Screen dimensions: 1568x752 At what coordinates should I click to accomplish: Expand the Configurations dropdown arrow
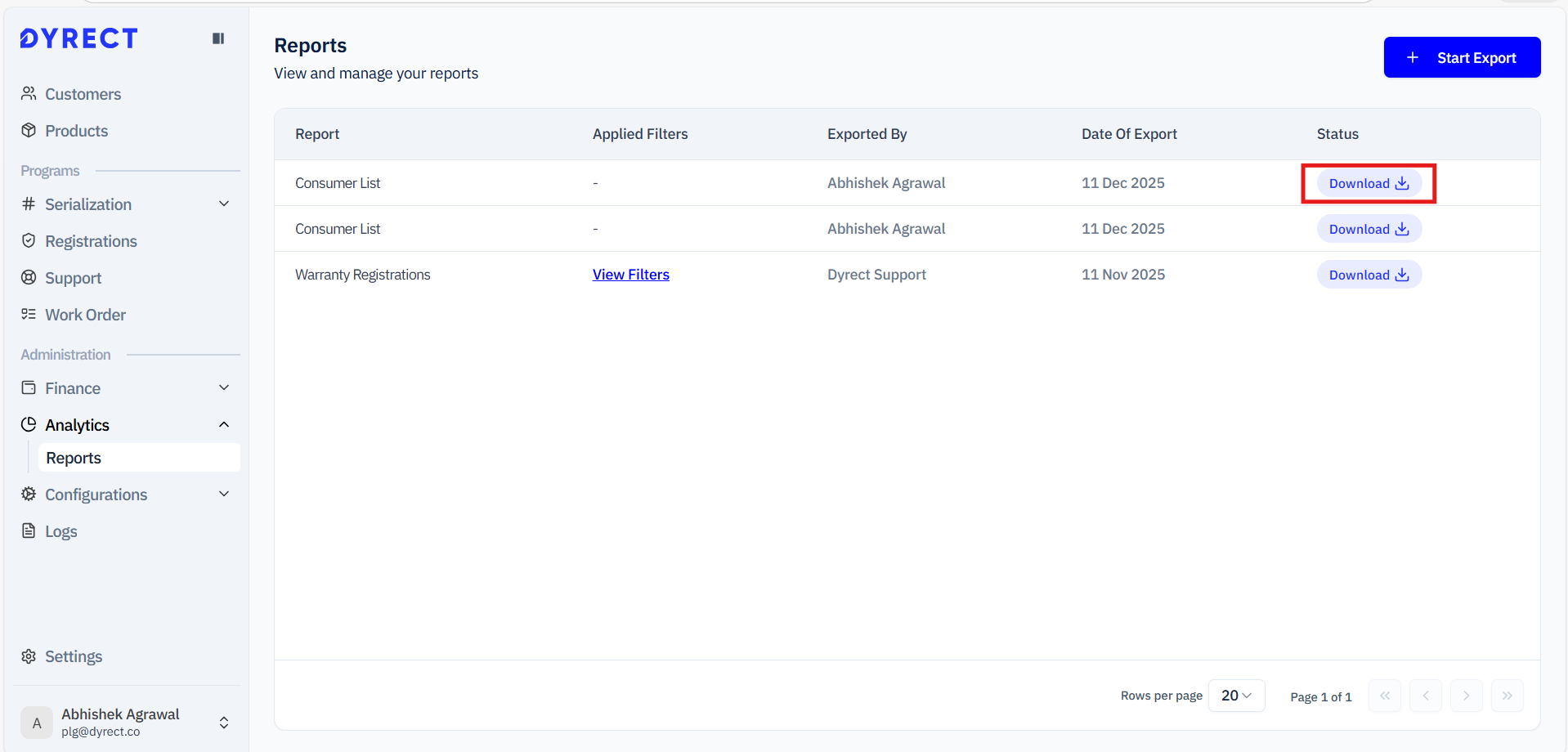[224, 495]
